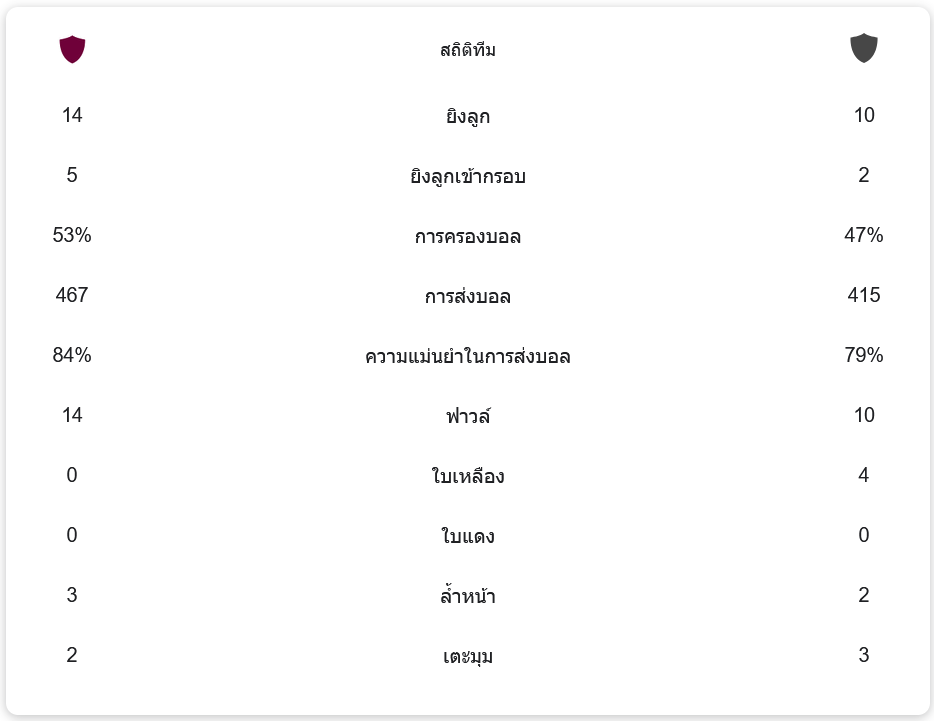Select the ล้ำหน้า offsides label
Viewport: 934px width, 721px height.
[467, 596]
